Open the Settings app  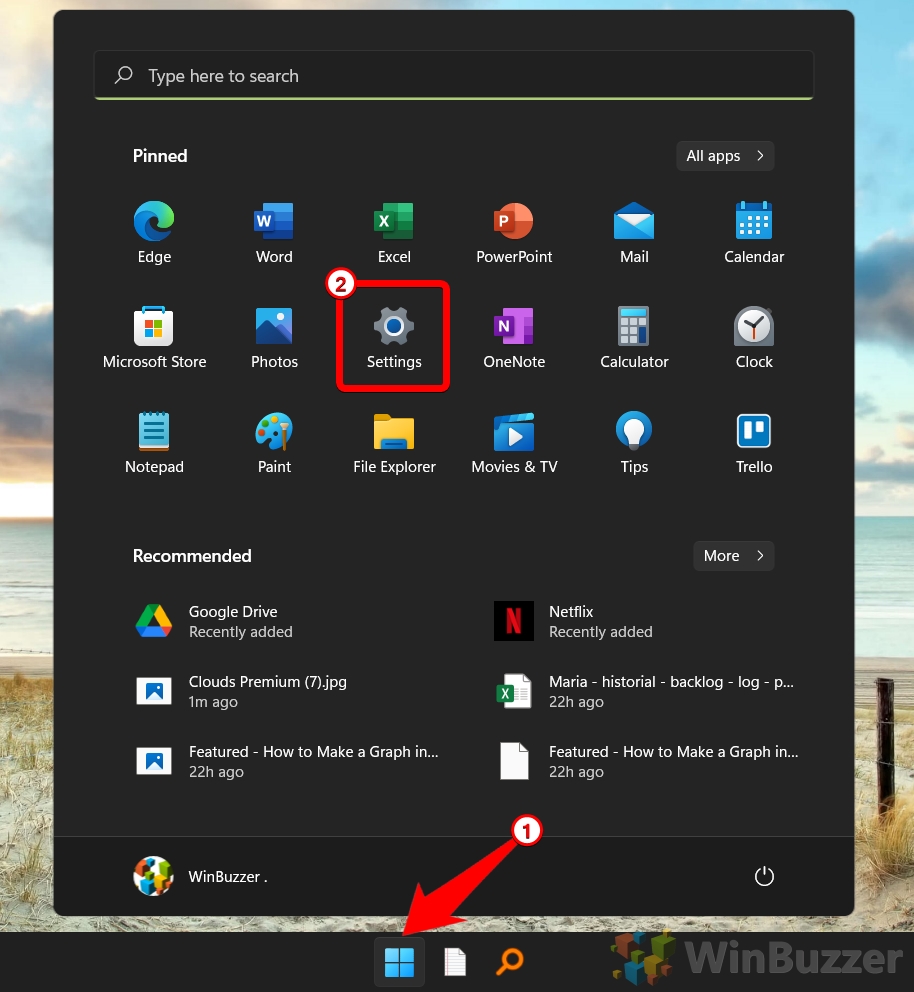(394, 337)
